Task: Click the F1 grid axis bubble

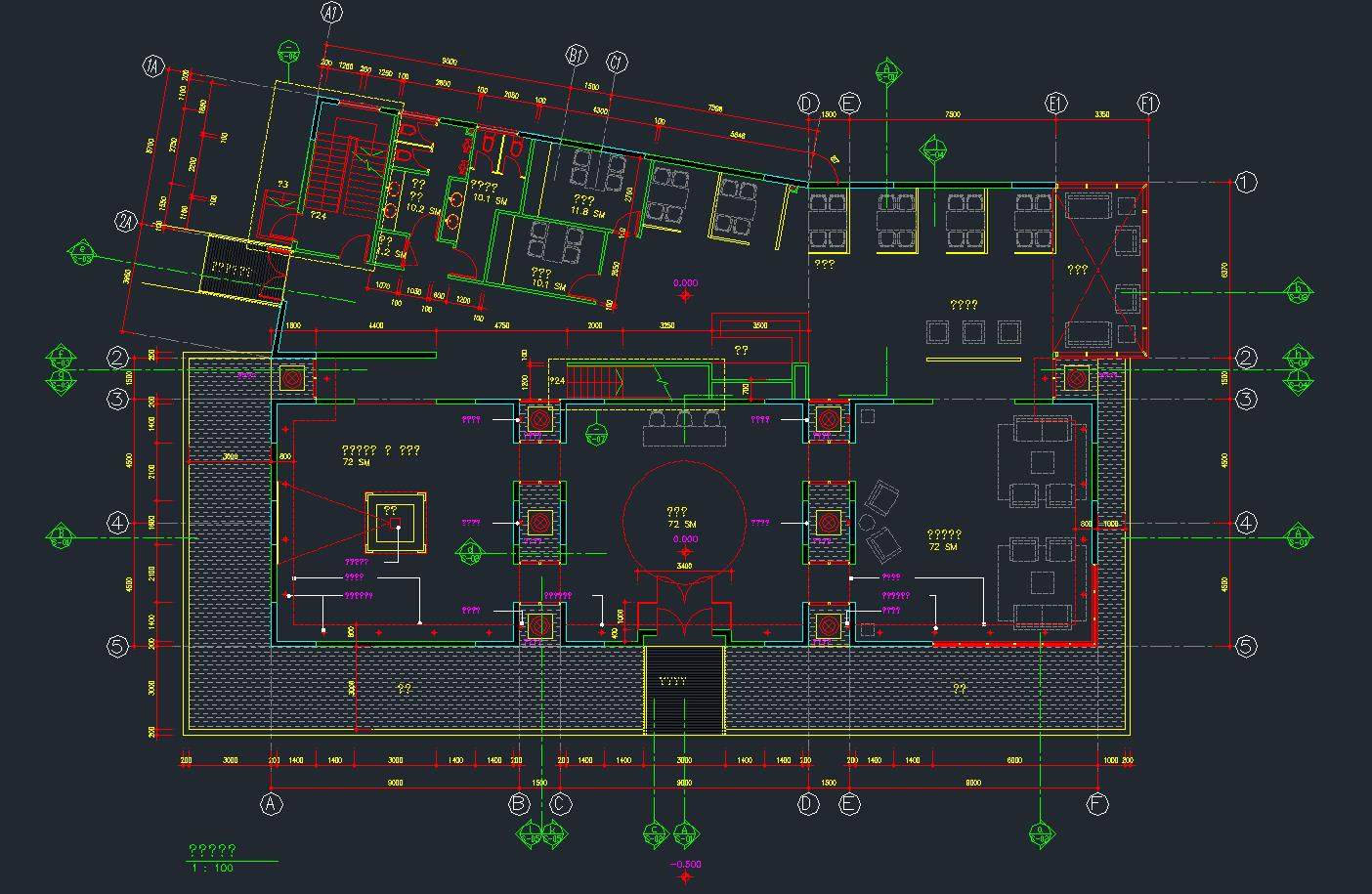Action: click(x=1148, y=104)
